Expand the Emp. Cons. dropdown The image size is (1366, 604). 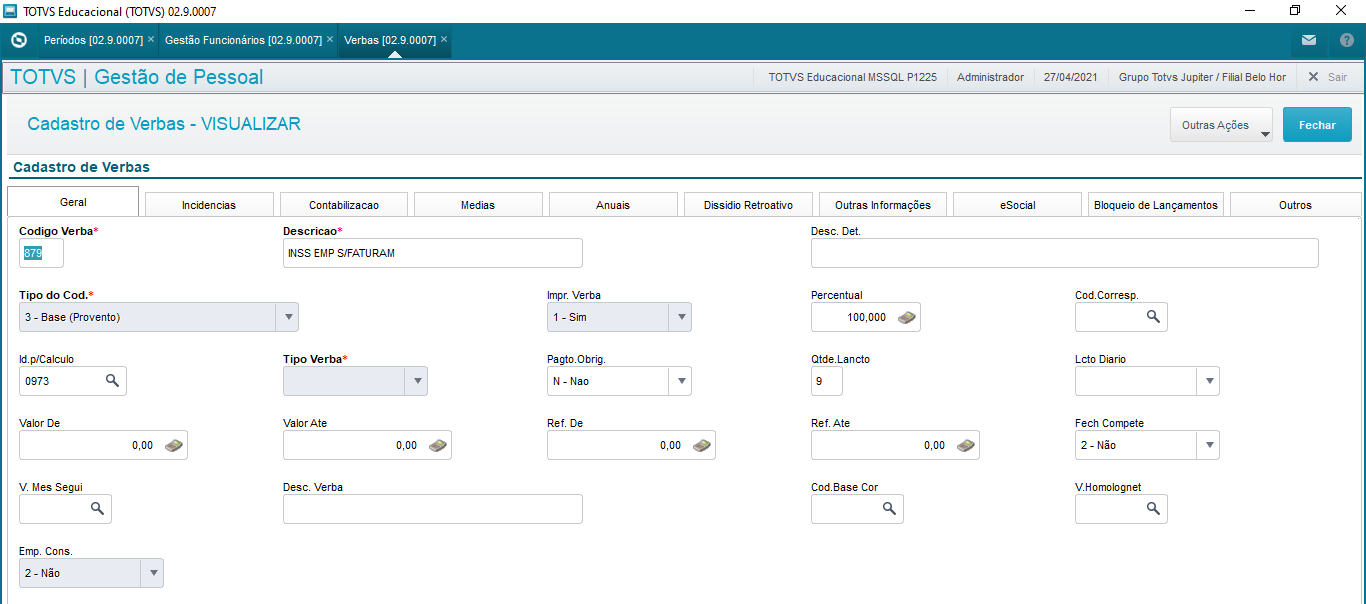(153, 573)
